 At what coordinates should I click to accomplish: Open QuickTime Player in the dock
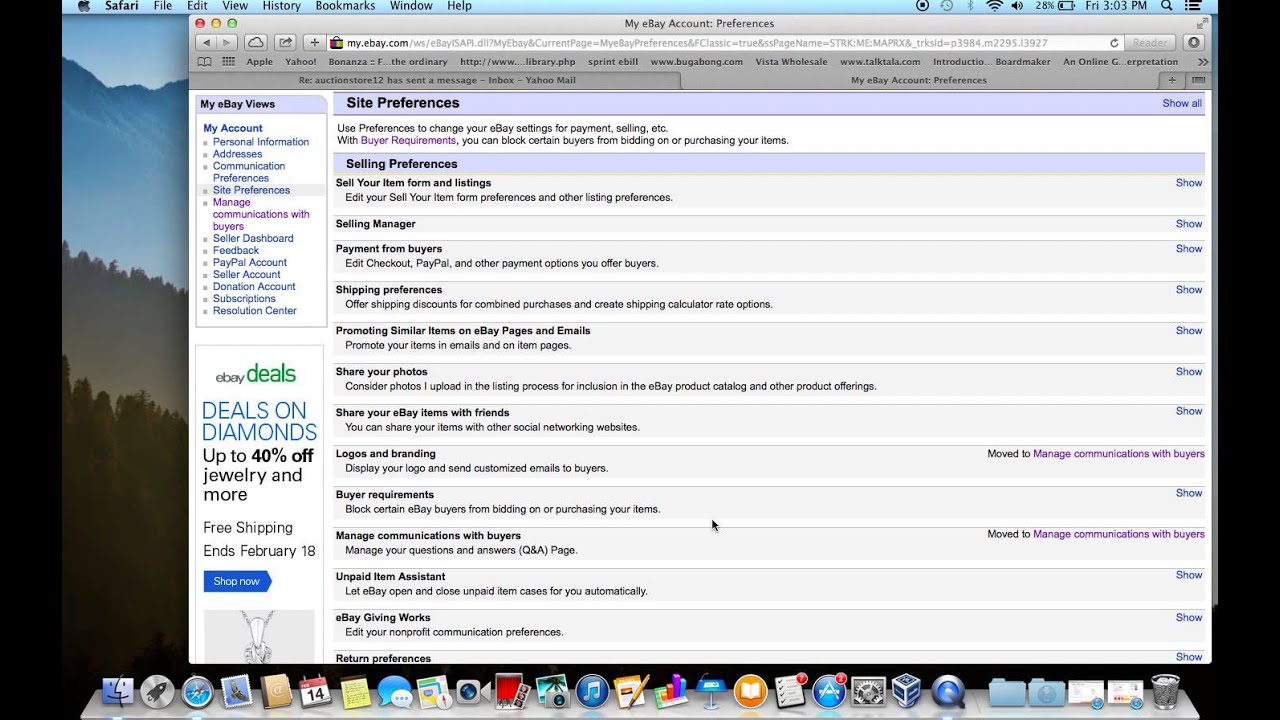[x=948, y=691]
